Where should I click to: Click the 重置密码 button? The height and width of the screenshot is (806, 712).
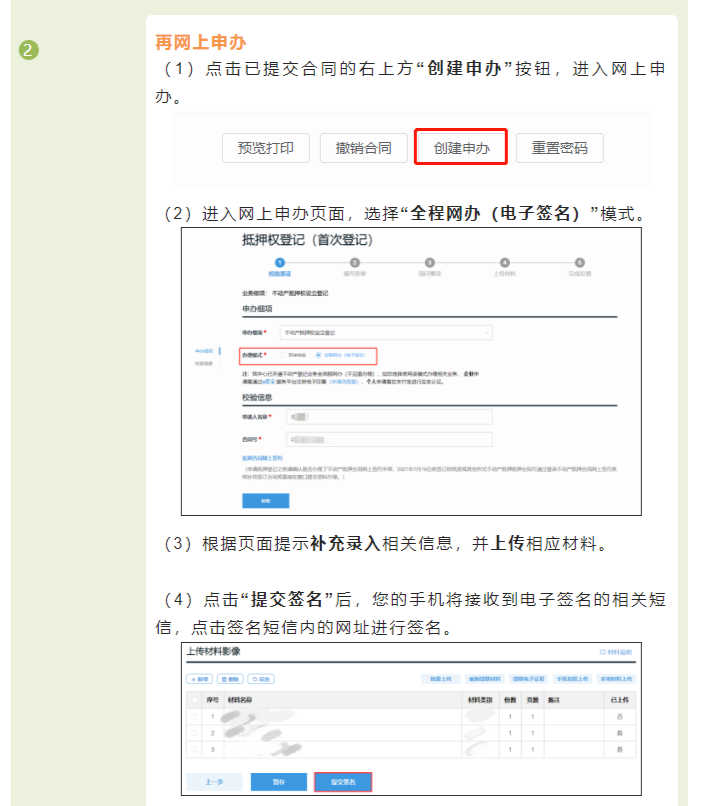pos(566,148)
